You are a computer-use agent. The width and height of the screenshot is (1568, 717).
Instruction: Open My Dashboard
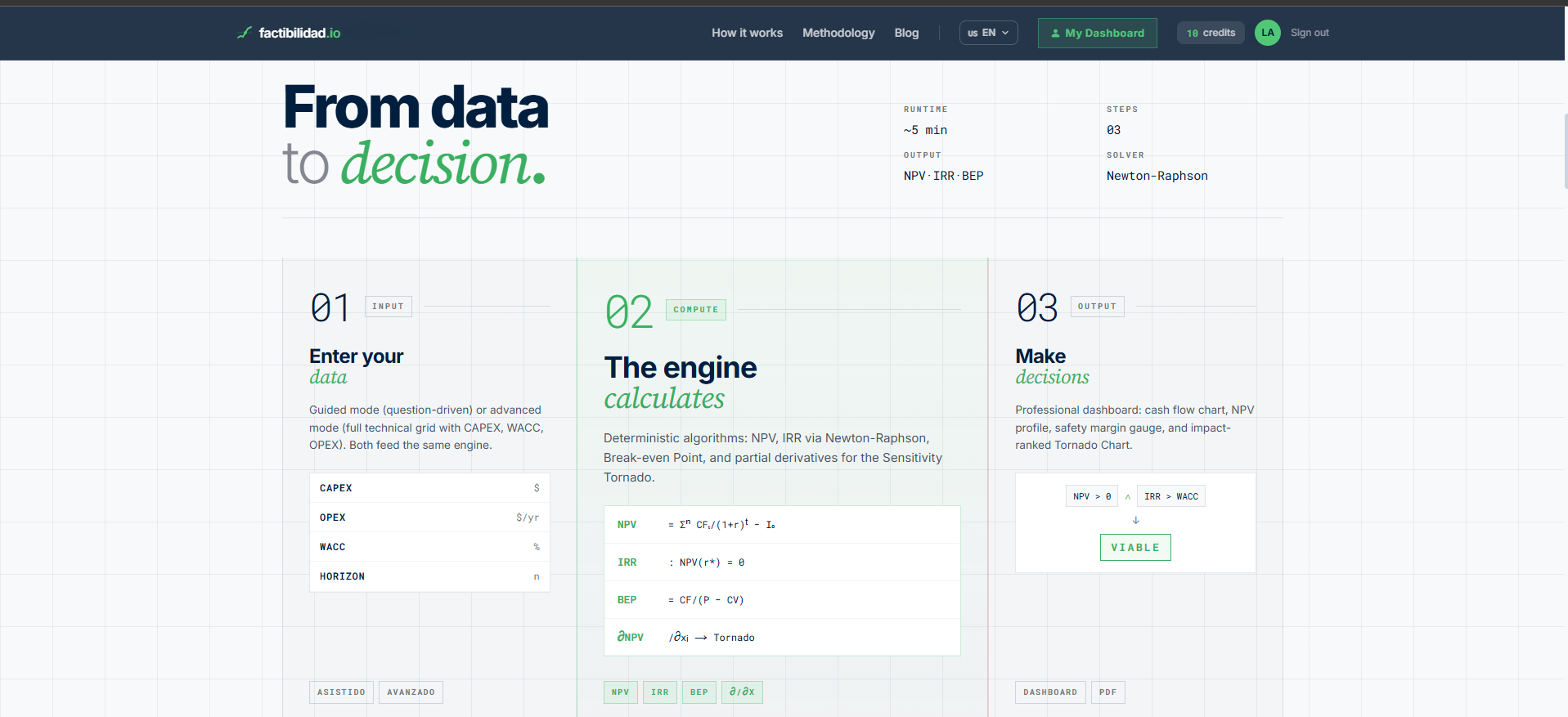coord(1097,33)
